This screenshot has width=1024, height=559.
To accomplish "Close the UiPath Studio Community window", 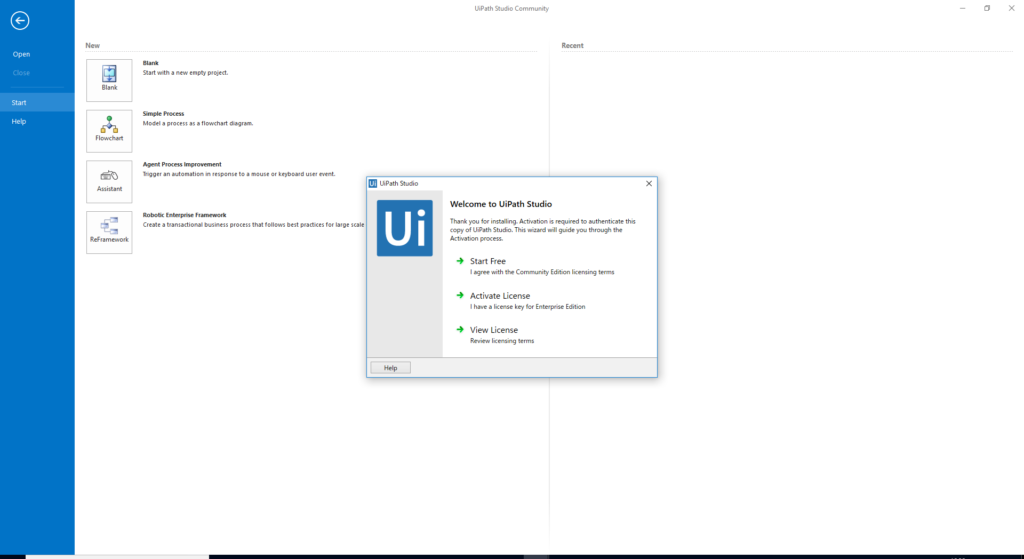I will (x=1012, y=8).
